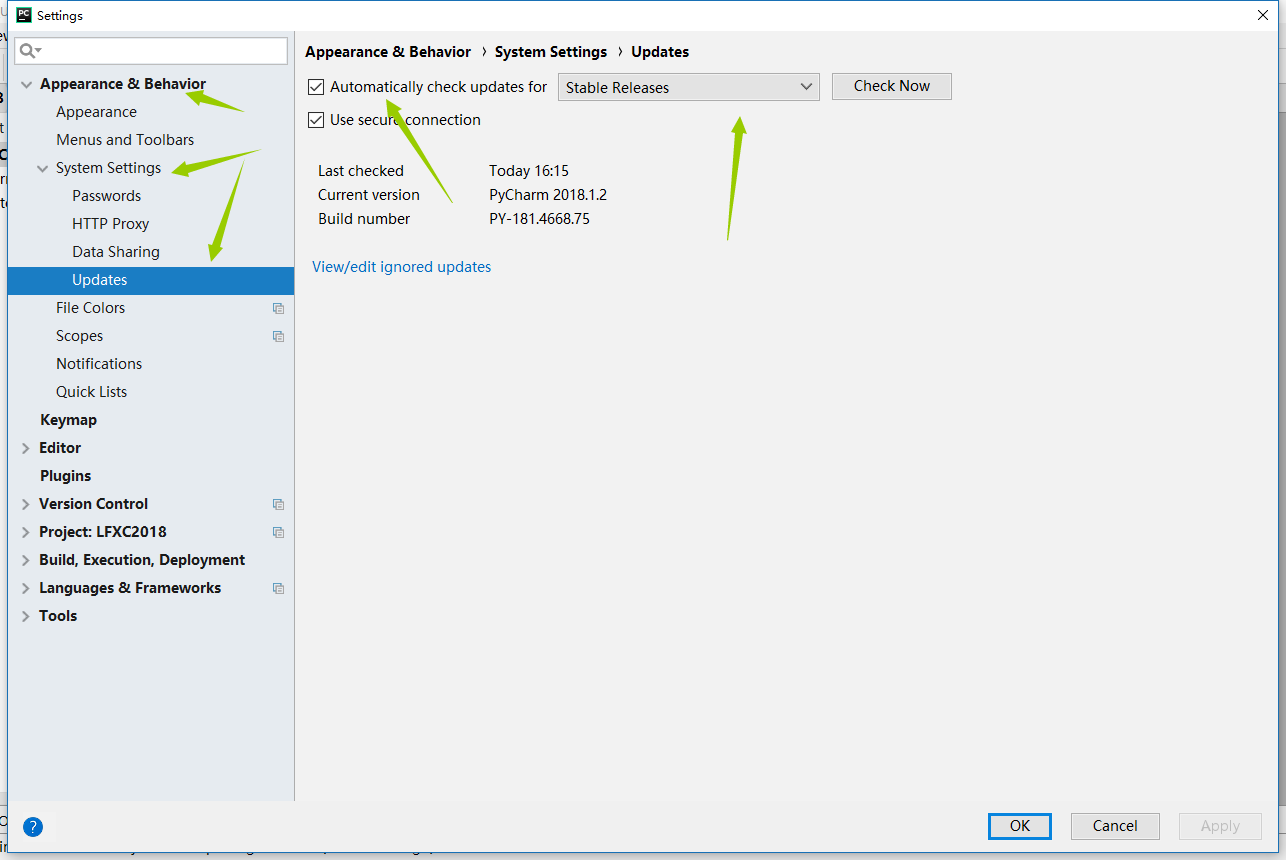The height and width of the screenshot is (860, 1286).
Task: Click the project-level icon beside File Colors
Action: coord(278,308)
